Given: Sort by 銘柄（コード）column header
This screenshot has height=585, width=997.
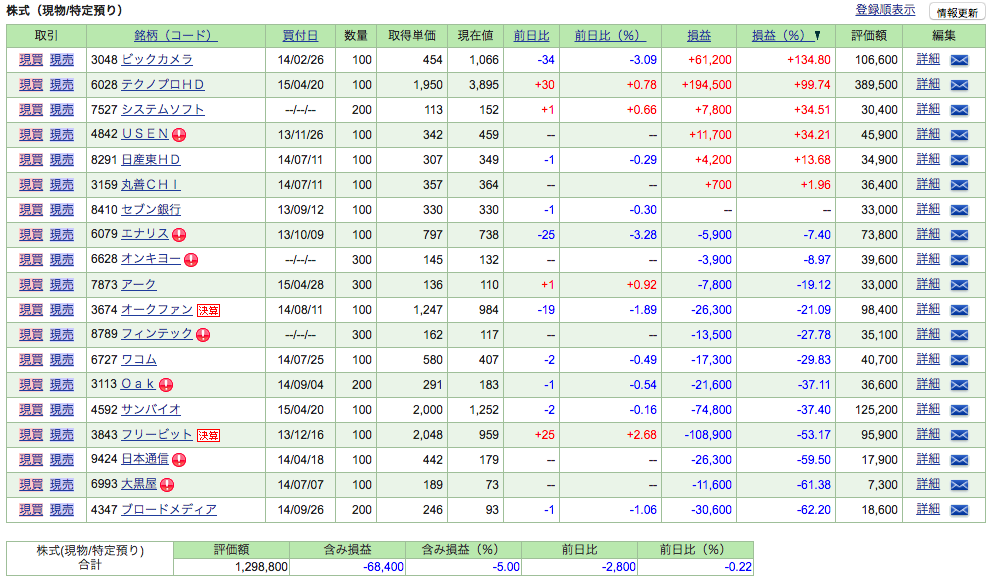Looking at the screenshot, I should coord(175,36).
